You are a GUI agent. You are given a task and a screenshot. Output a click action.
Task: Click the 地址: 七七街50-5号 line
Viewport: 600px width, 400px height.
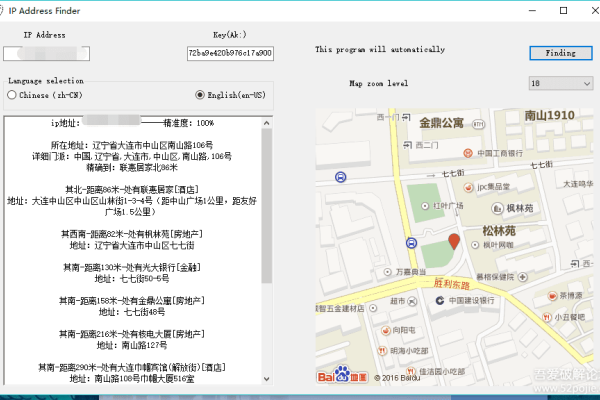click(x=132, y=278)
